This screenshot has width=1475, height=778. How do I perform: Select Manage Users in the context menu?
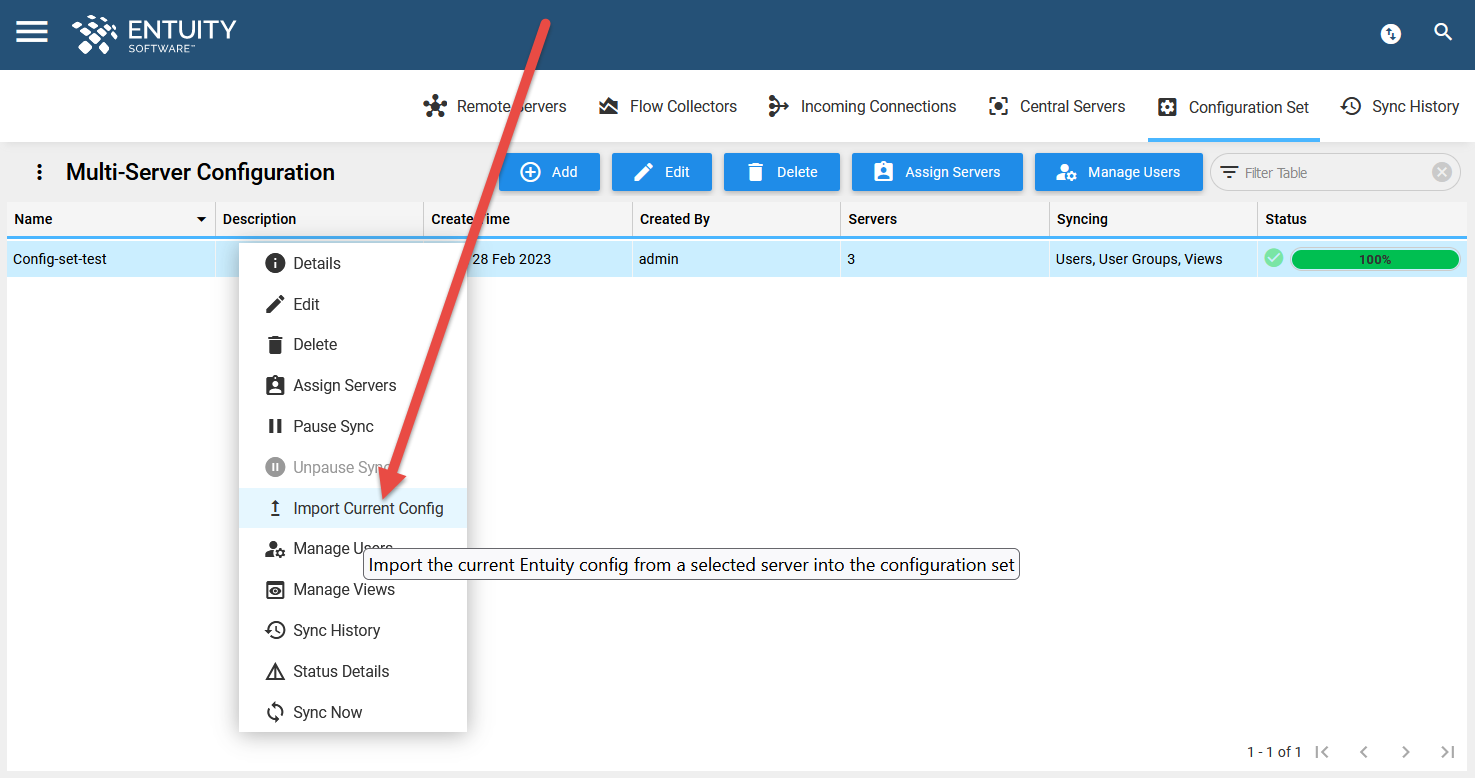coord(353,548)
